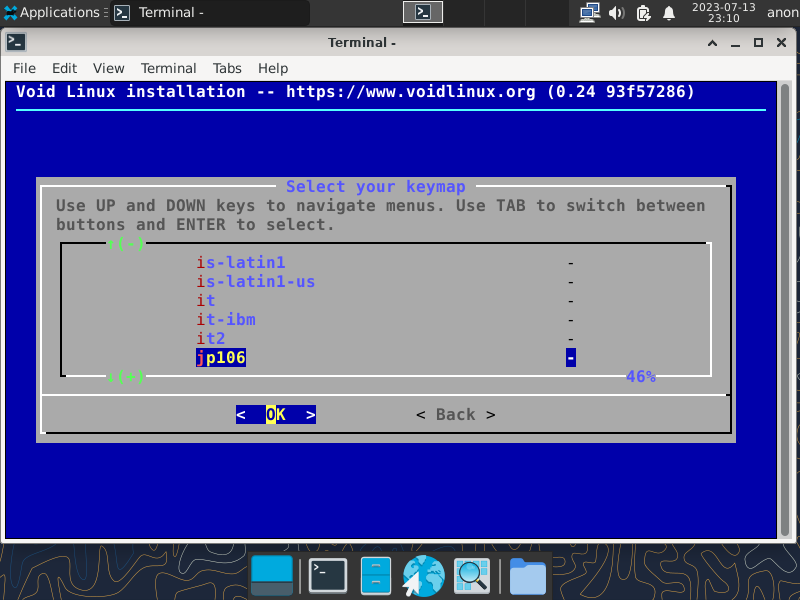This screenshot has height=600, width=800.
Task: Launch Terminal Emulator from the dock
Action: point(328,576)
